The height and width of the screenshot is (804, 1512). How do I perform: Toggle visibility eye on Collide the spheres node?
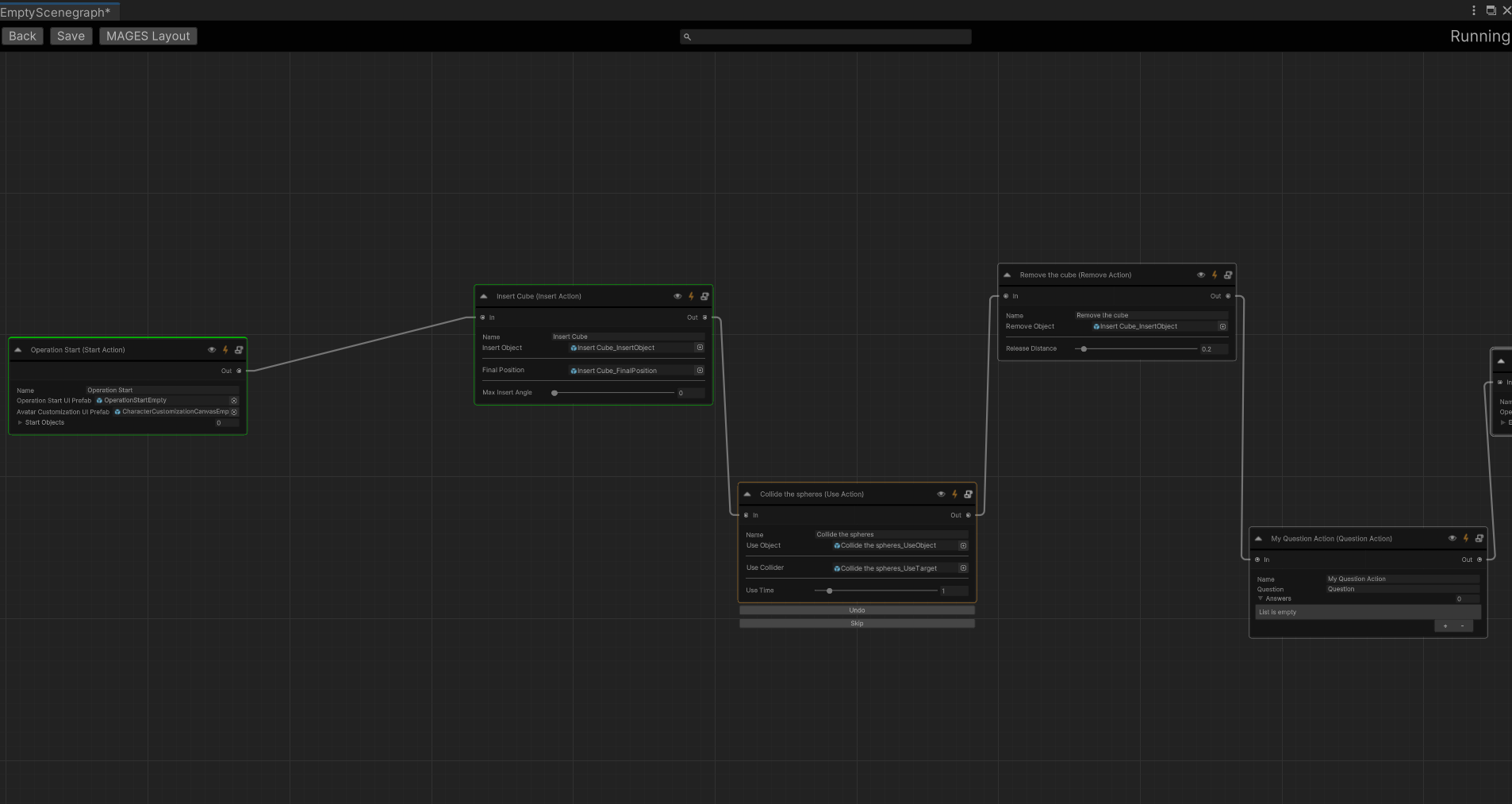coord(940,494)
